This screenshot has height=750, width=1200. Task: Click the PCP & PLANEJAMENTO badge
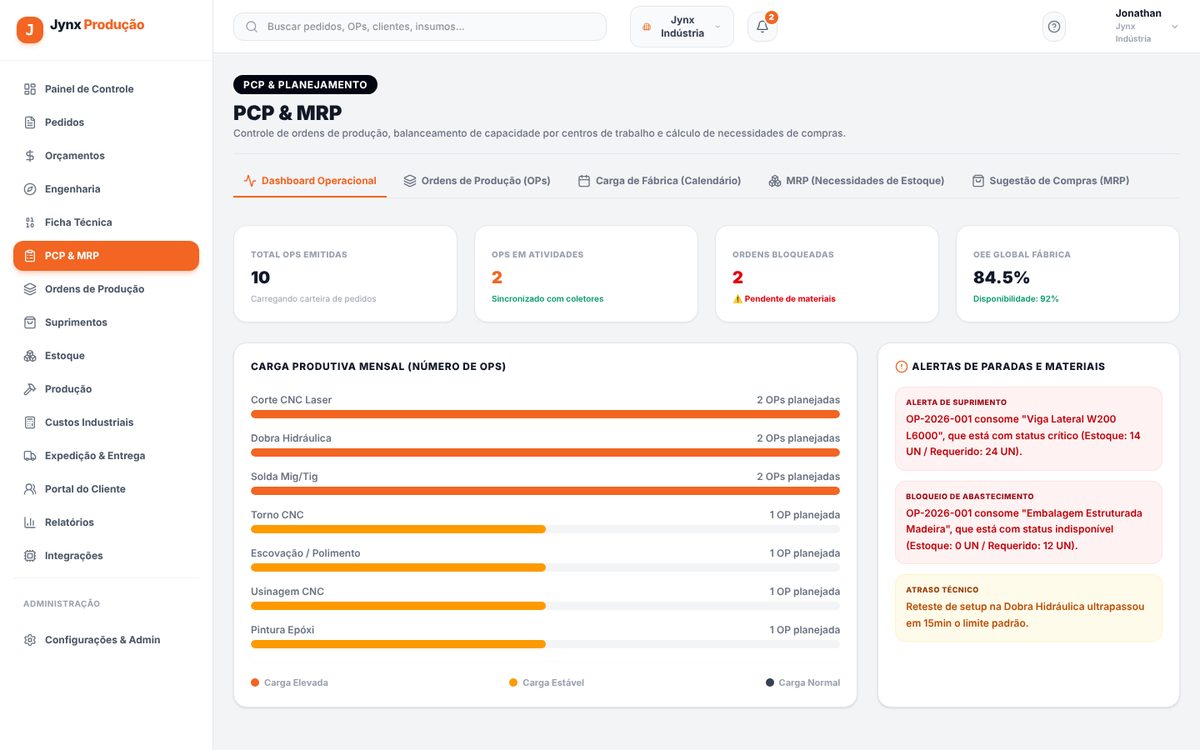point(305,85)
